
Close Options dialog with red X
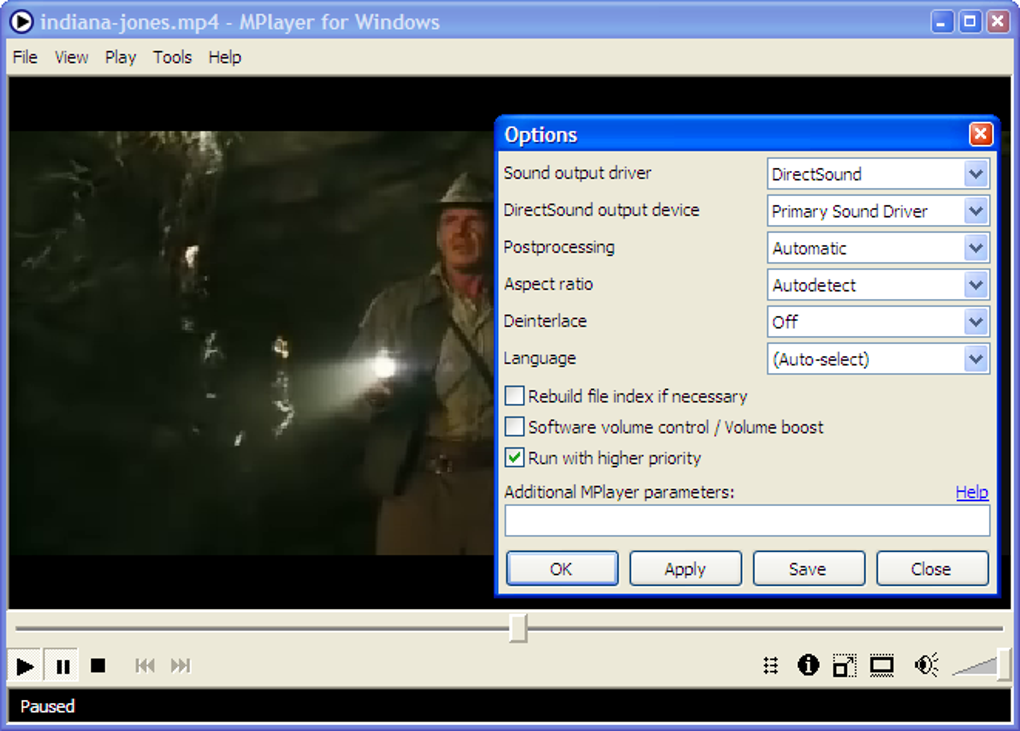point(980,135)
